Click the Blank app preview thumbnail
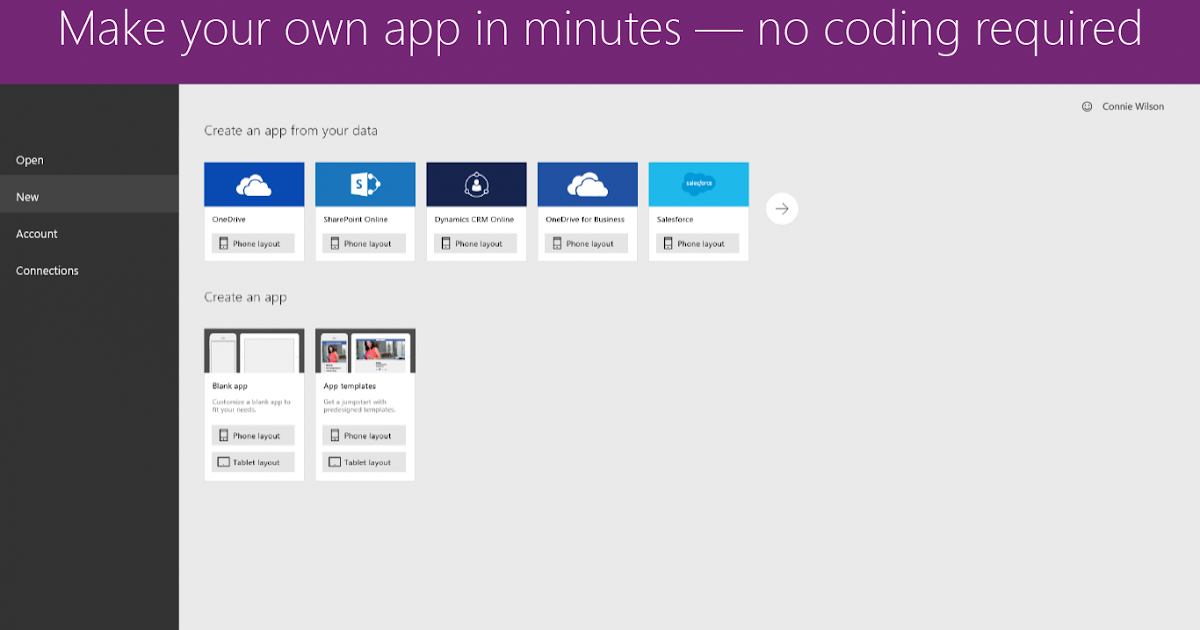The width and height of the screenshot is (1200, 630). pos(254,351)
